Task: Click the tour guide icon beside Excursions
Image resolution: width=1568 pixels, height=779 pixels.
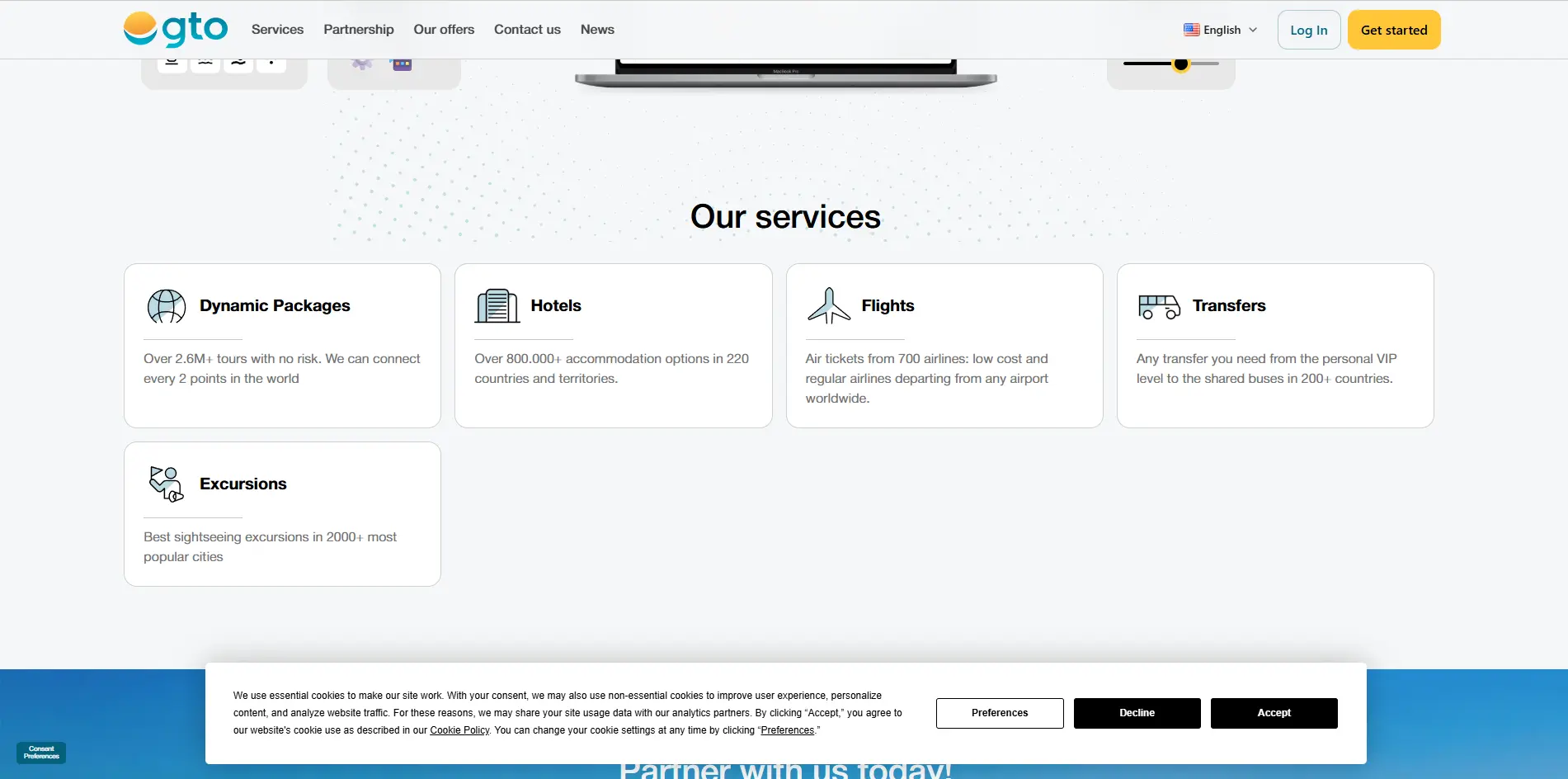Action: (165, 484)
